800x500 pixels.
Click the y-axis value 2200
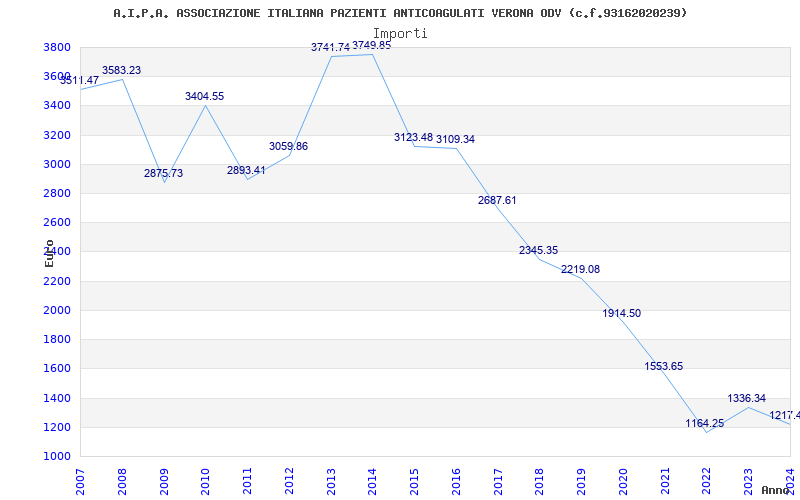coord(58,281)
